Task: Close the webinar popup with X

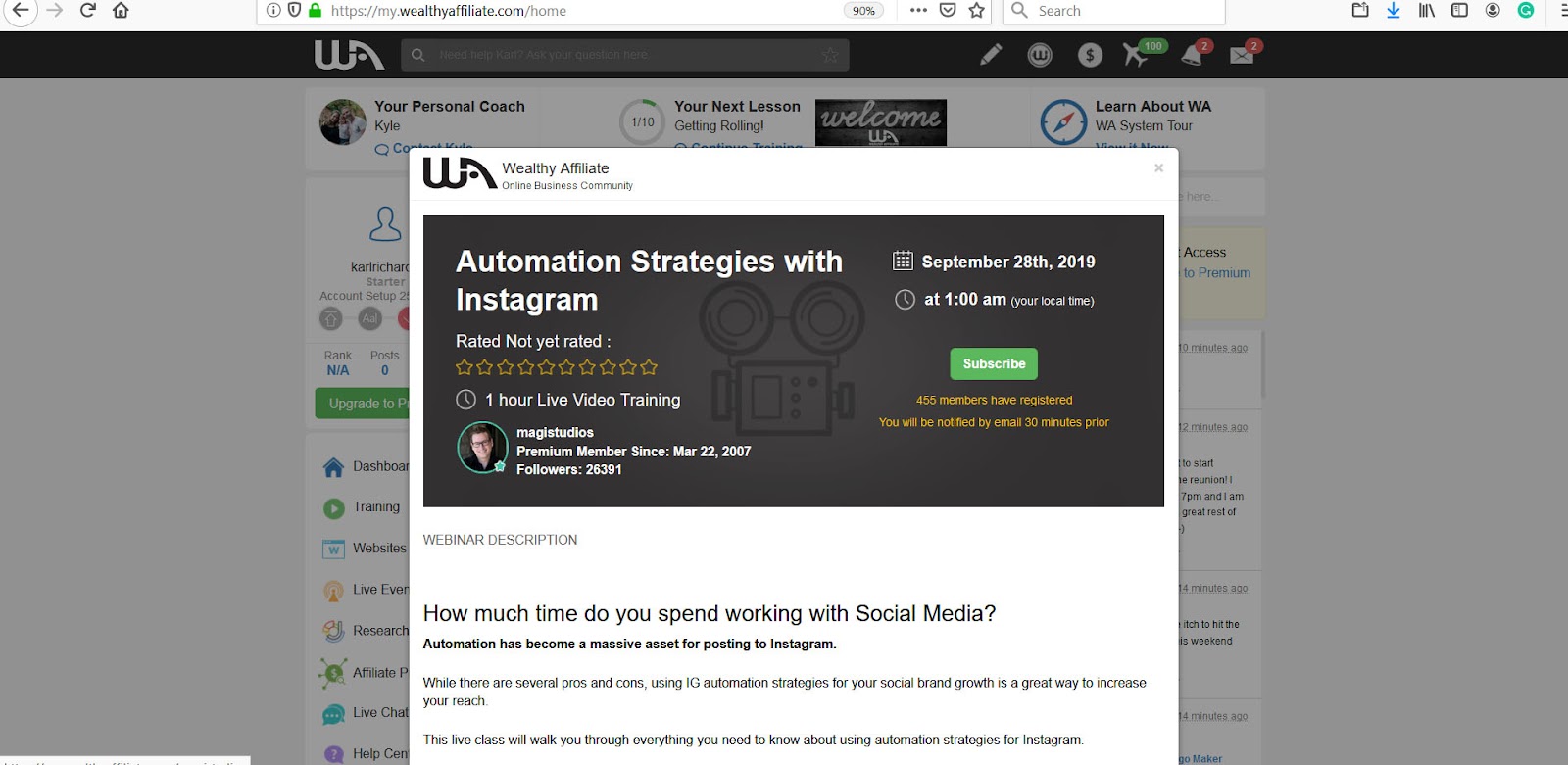Action: (1158, 168)
